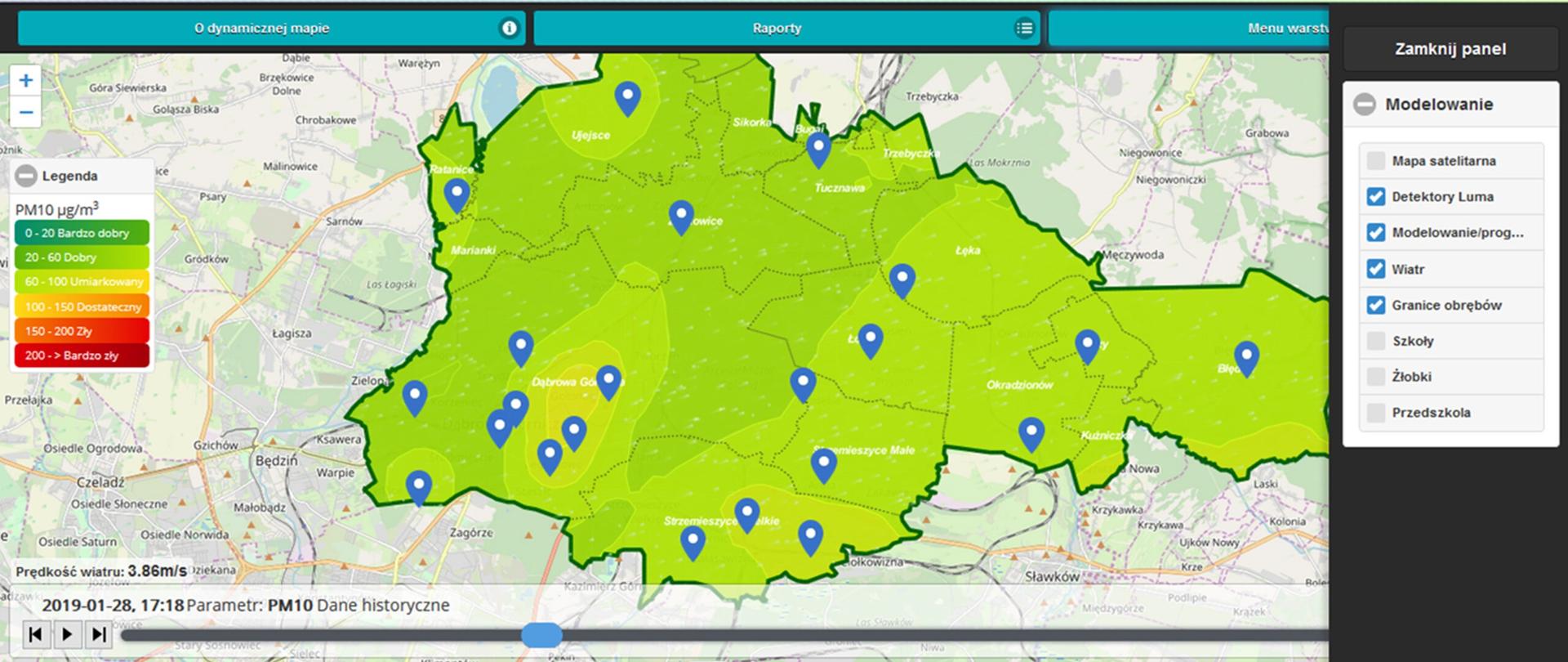Image resolution: width=1568 pixels, height=662 pixels.
Task: Collapse the Modelowanie section
Action: pos(1365,105)
